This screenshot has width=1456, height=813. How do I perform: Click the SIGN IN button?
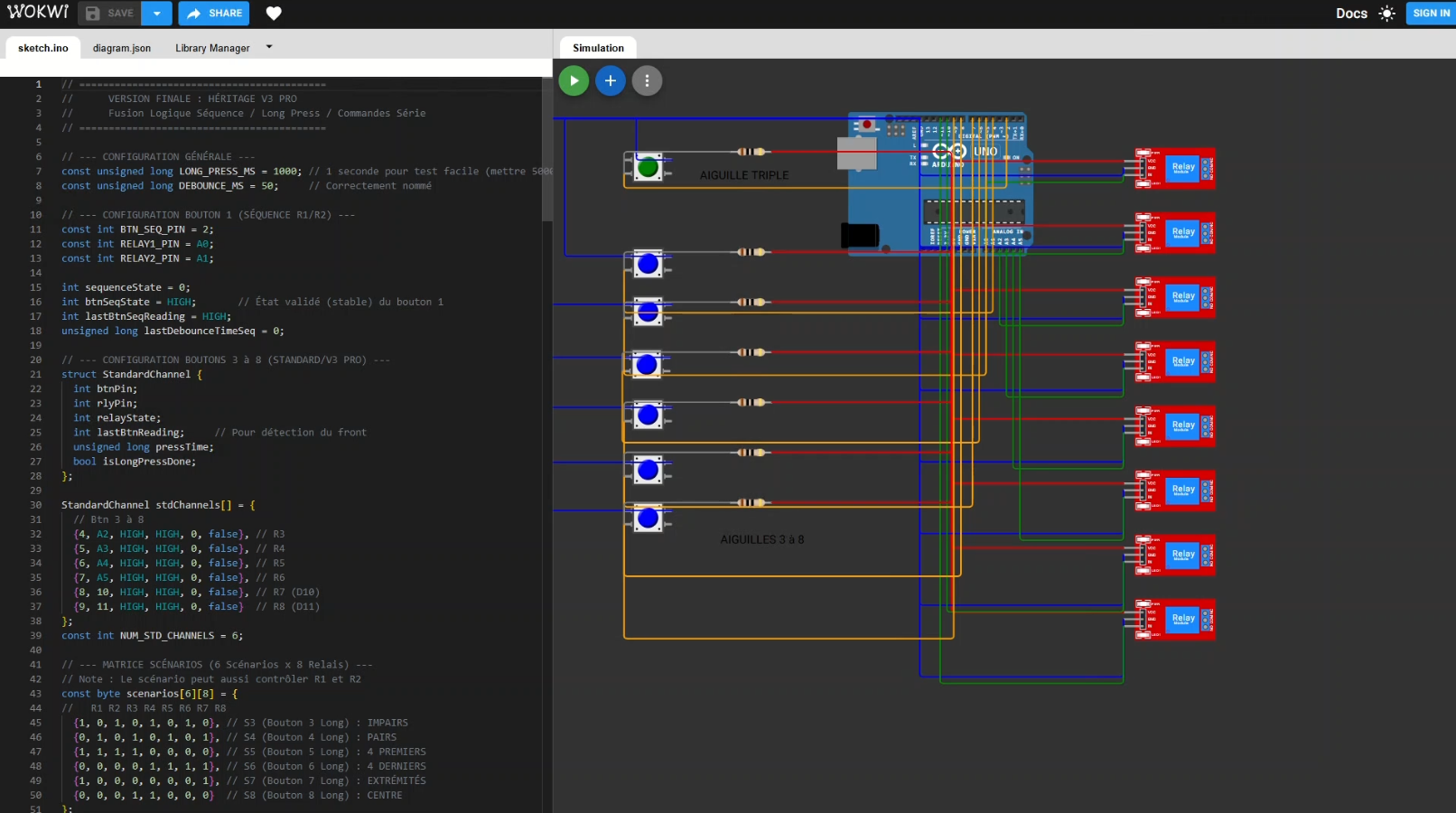pos(1431,14)
